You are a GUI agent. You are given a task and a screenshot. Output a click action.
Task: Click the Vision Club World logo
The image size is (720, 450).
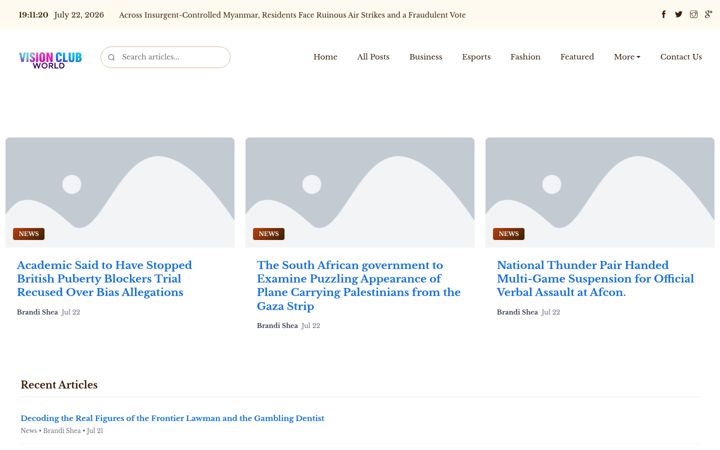pyautogui.click(x=51, y=60)
